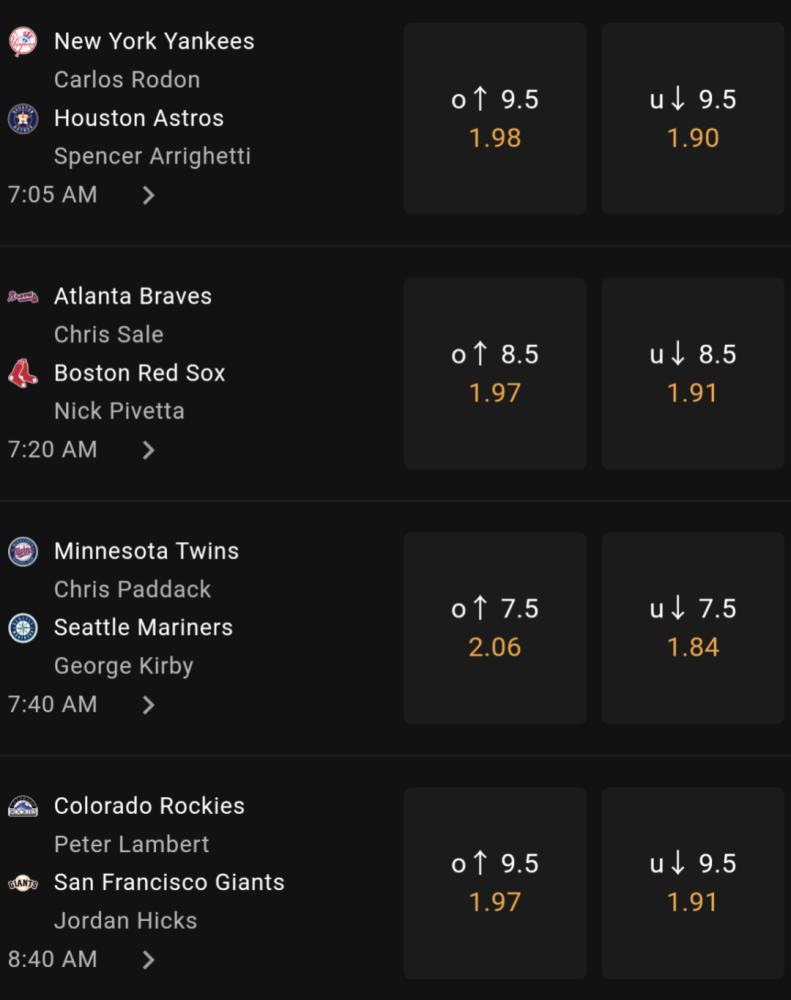Expand the 7:20 AM Braves game chevron
The image size is (791, 1000).
pos(148,450)
